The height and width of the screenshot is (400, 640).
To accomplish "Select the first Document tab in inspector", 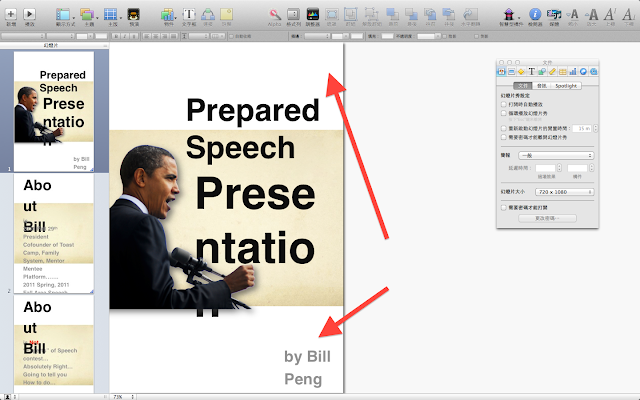I will 522,86.
